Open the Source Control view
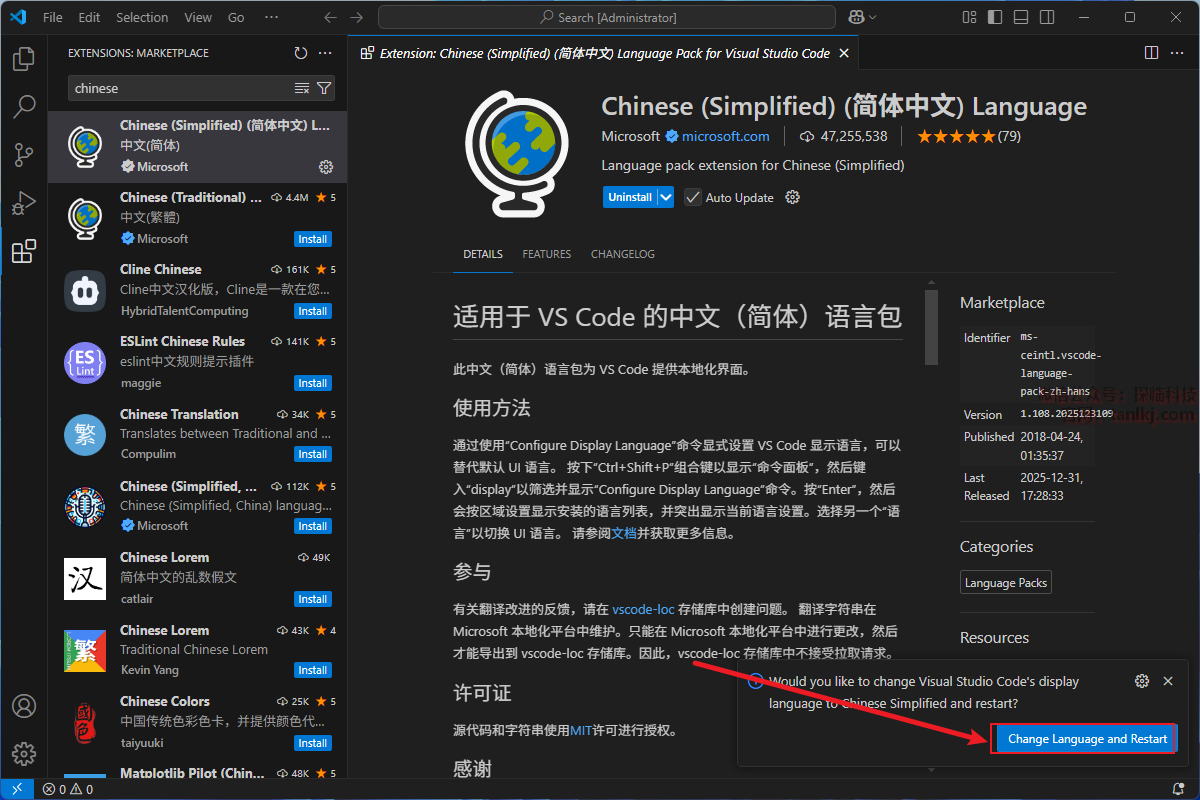The height and width of the screenshot is (800, 1200). (x=24, y=154)
